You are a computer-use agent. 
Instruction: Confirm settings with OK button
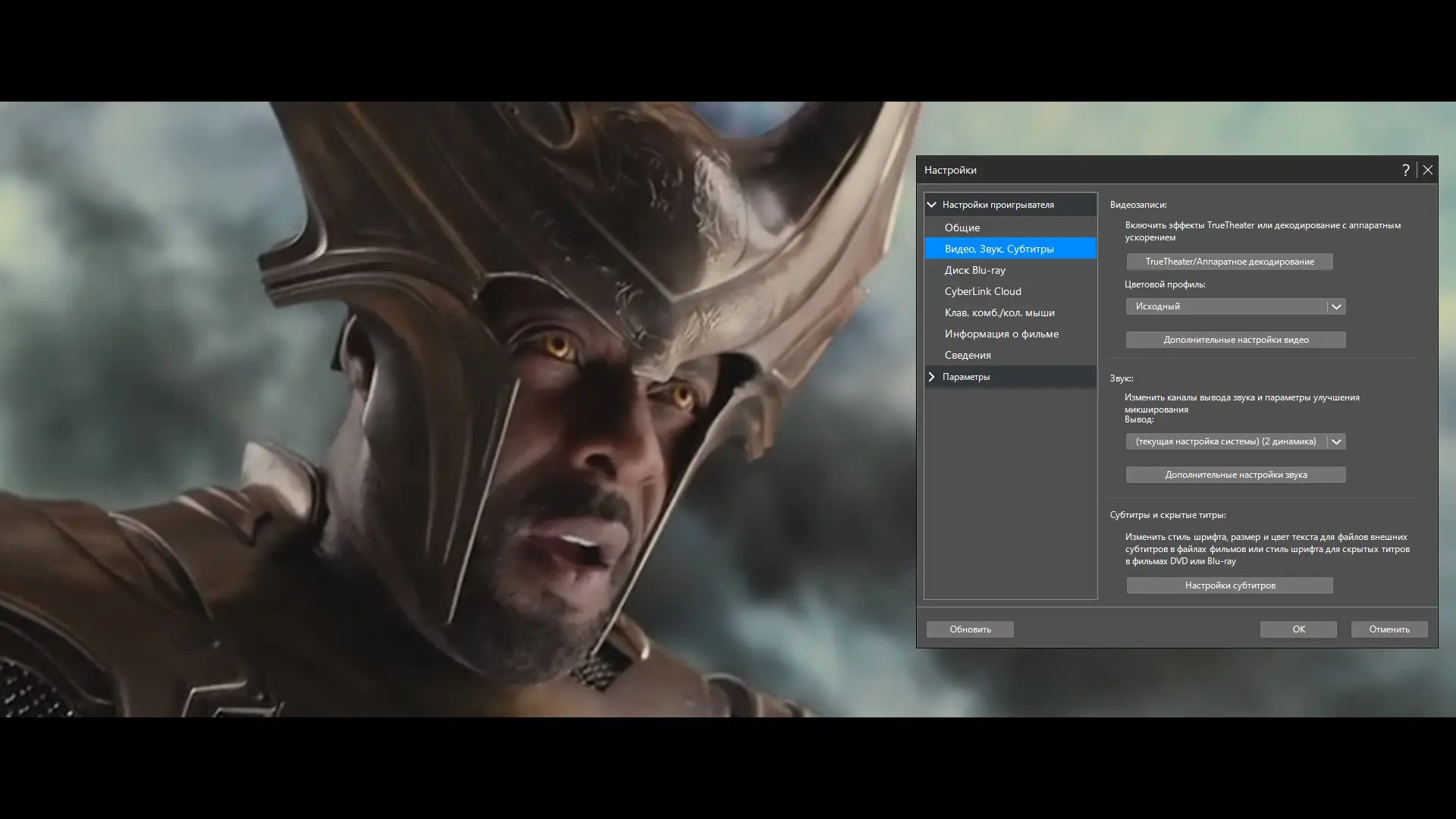(1298, 629)
